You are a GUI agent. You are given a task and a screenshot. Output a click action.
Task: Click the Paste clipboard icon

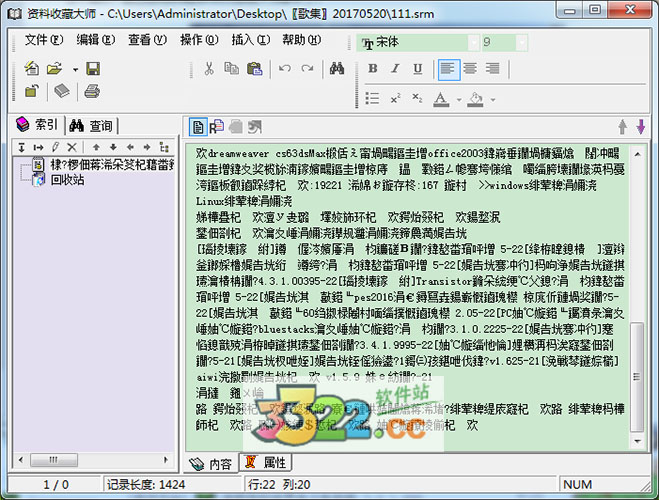point(254,68)
